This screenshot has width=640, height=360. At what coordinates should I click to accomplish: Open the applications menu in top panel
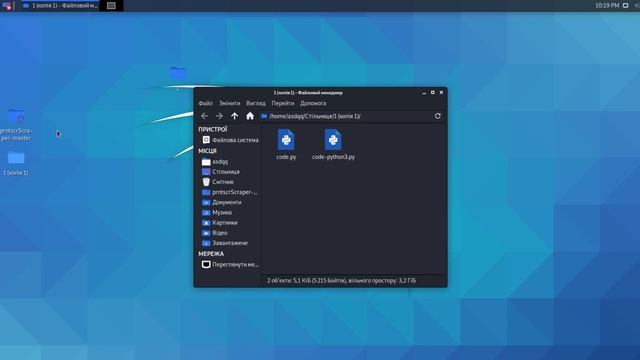(7, 5)
